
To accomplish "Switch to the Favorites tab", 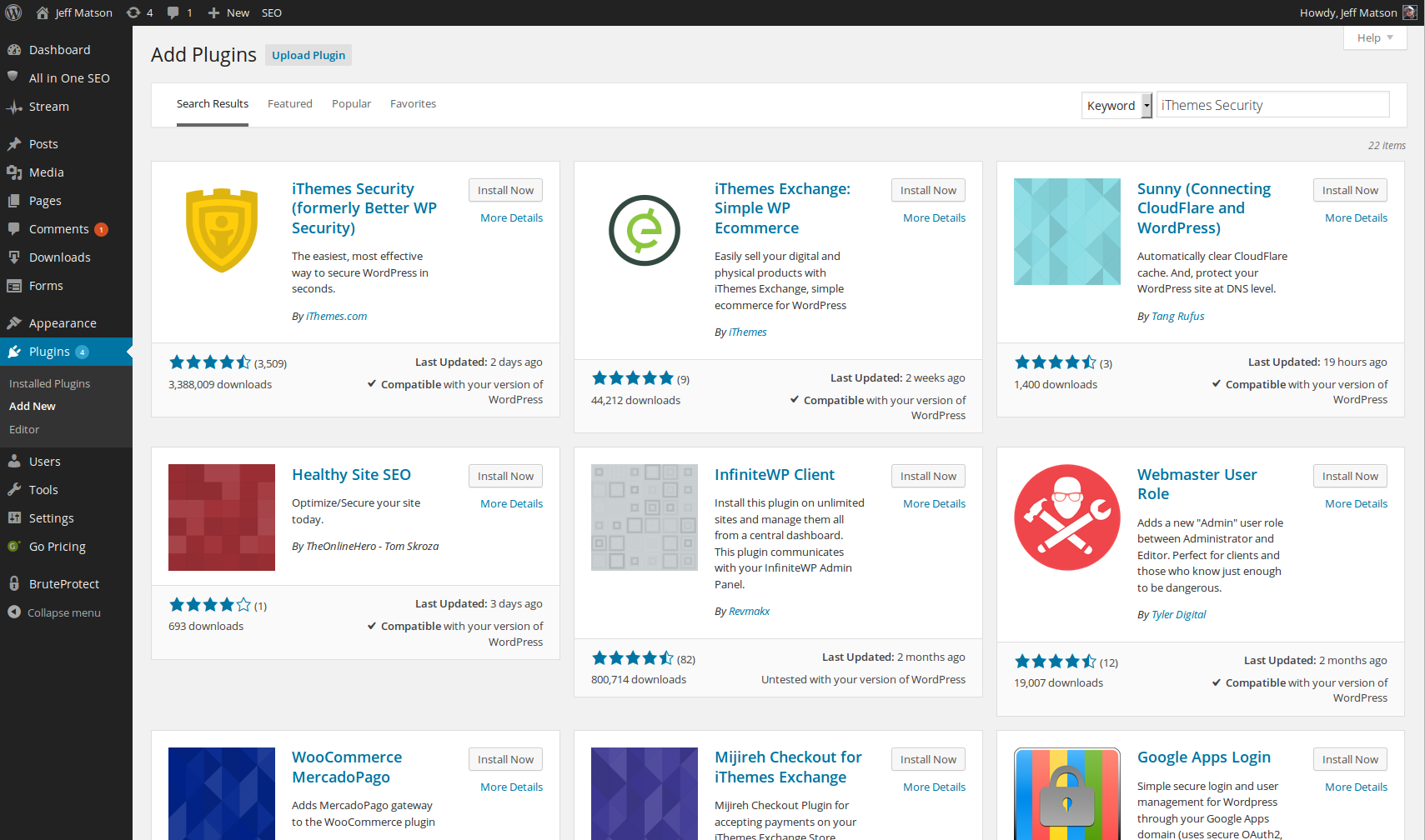I will pyautogui.click(x=413, y=104).
